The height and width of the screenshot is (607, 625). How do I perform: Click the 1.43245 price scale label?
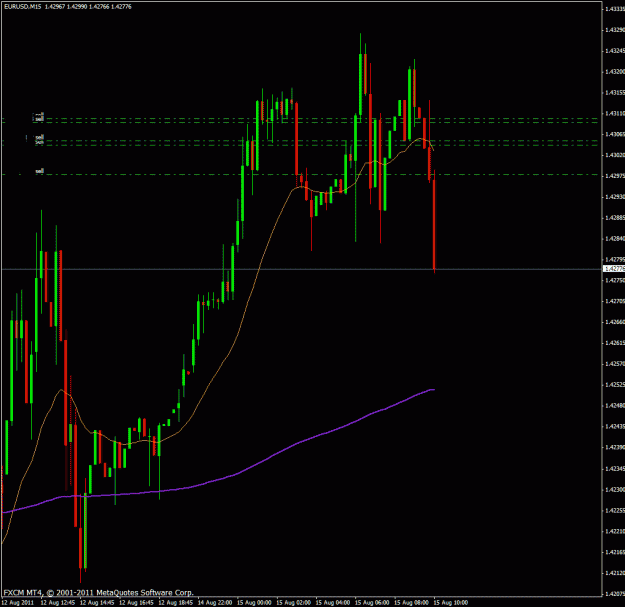[x=615, y=51]
